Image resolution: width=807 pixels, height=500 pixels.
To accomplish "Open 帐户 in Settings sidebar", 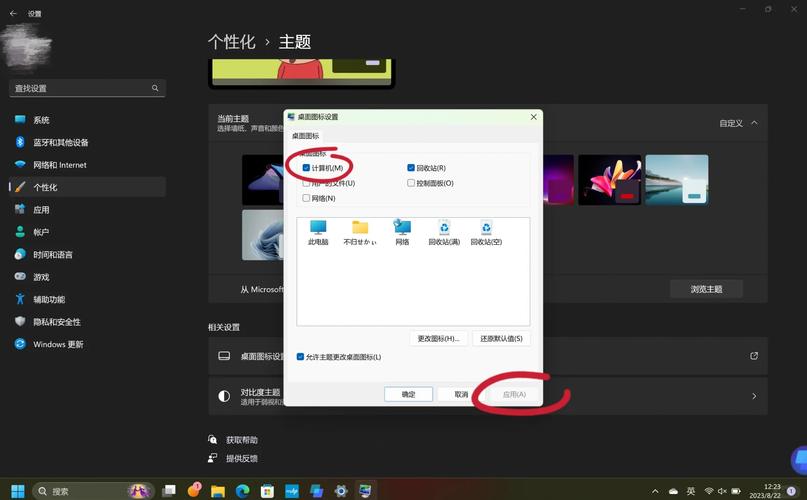I will click(87, 232).
